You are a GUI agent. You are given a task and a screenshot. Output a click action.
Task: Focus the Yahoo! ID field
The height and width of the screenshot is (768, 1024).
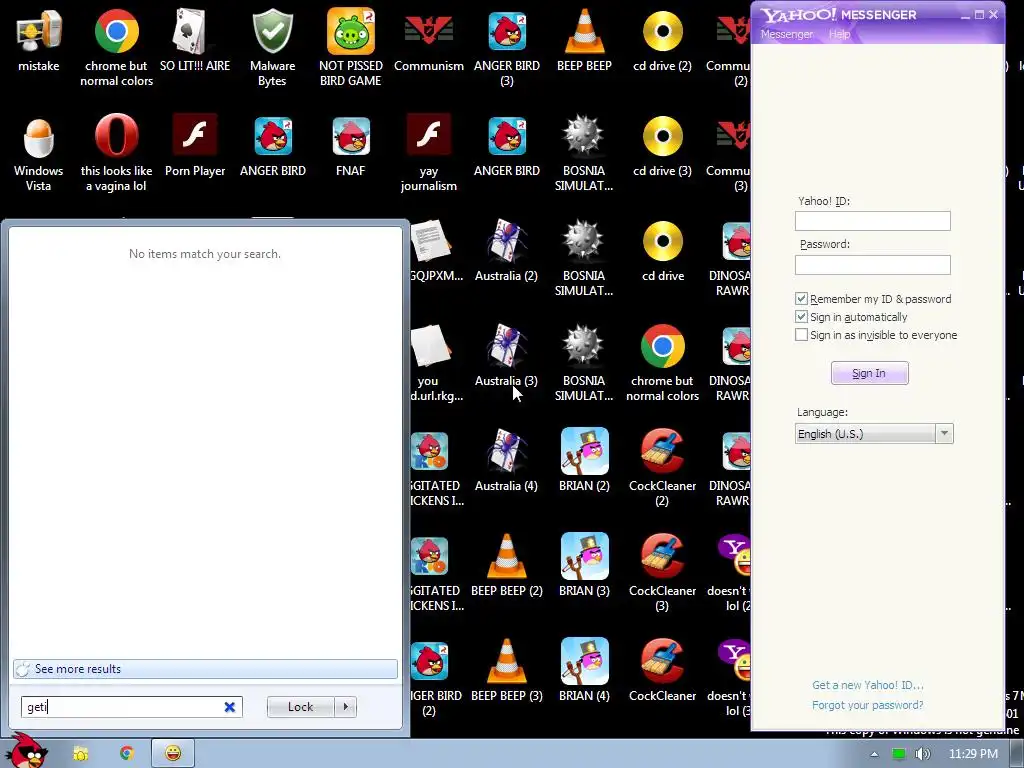pyautogui.click(x=872, y=221)
